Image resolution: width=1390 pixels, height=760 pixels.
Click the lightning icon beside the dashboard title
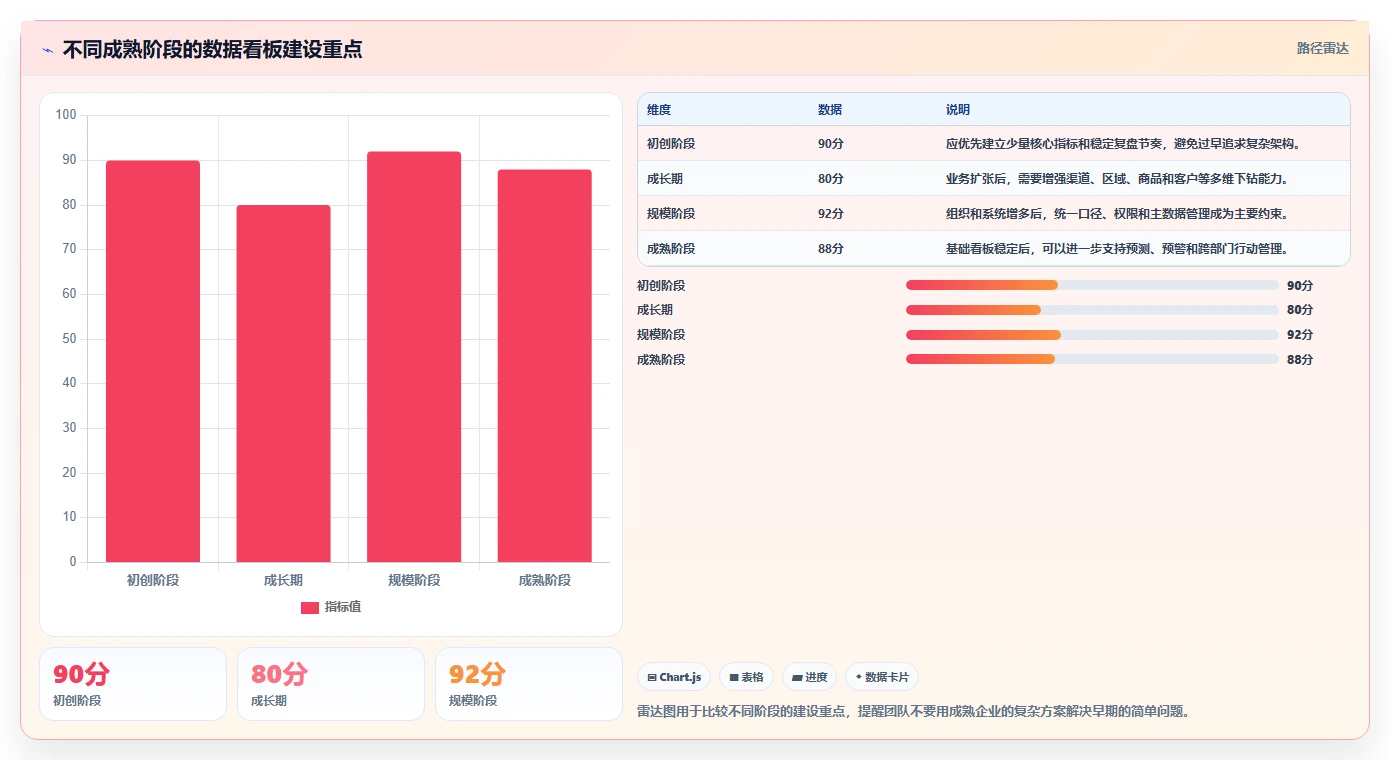tap(48, 49)
